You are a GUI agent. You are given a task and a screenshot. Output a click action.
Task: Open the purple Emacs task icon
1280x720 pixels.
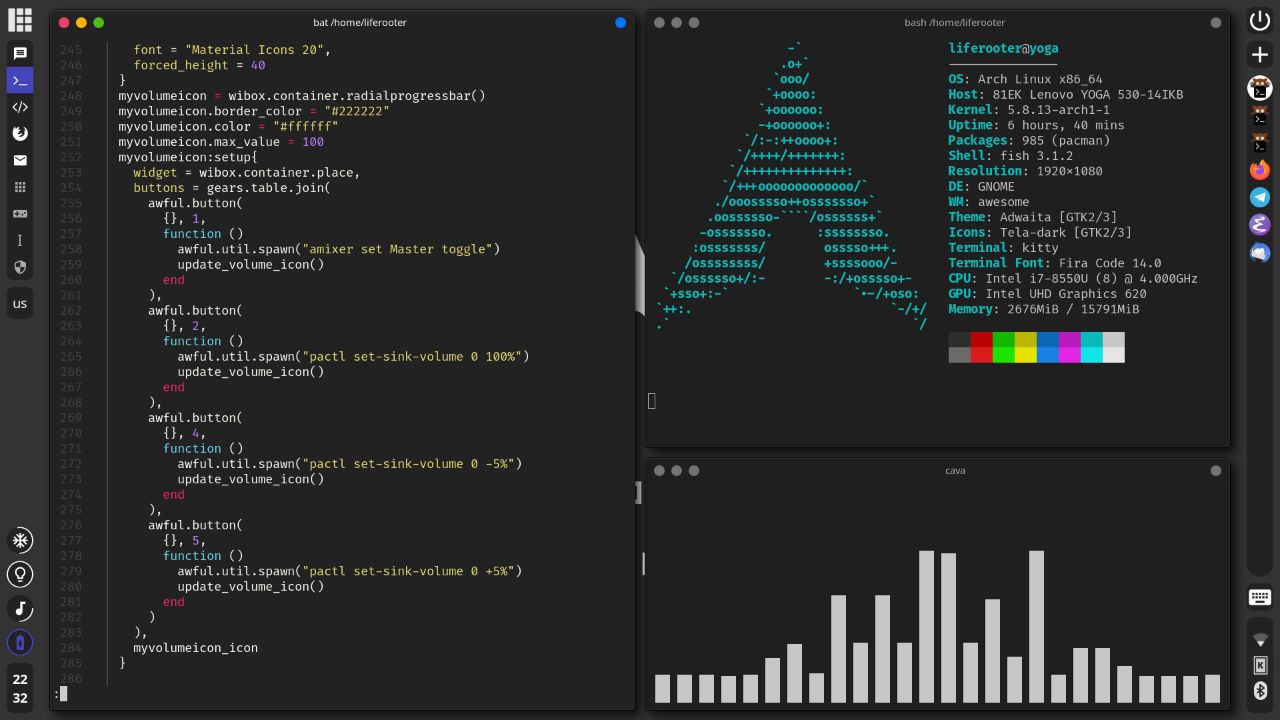[x=1260, y=225]
